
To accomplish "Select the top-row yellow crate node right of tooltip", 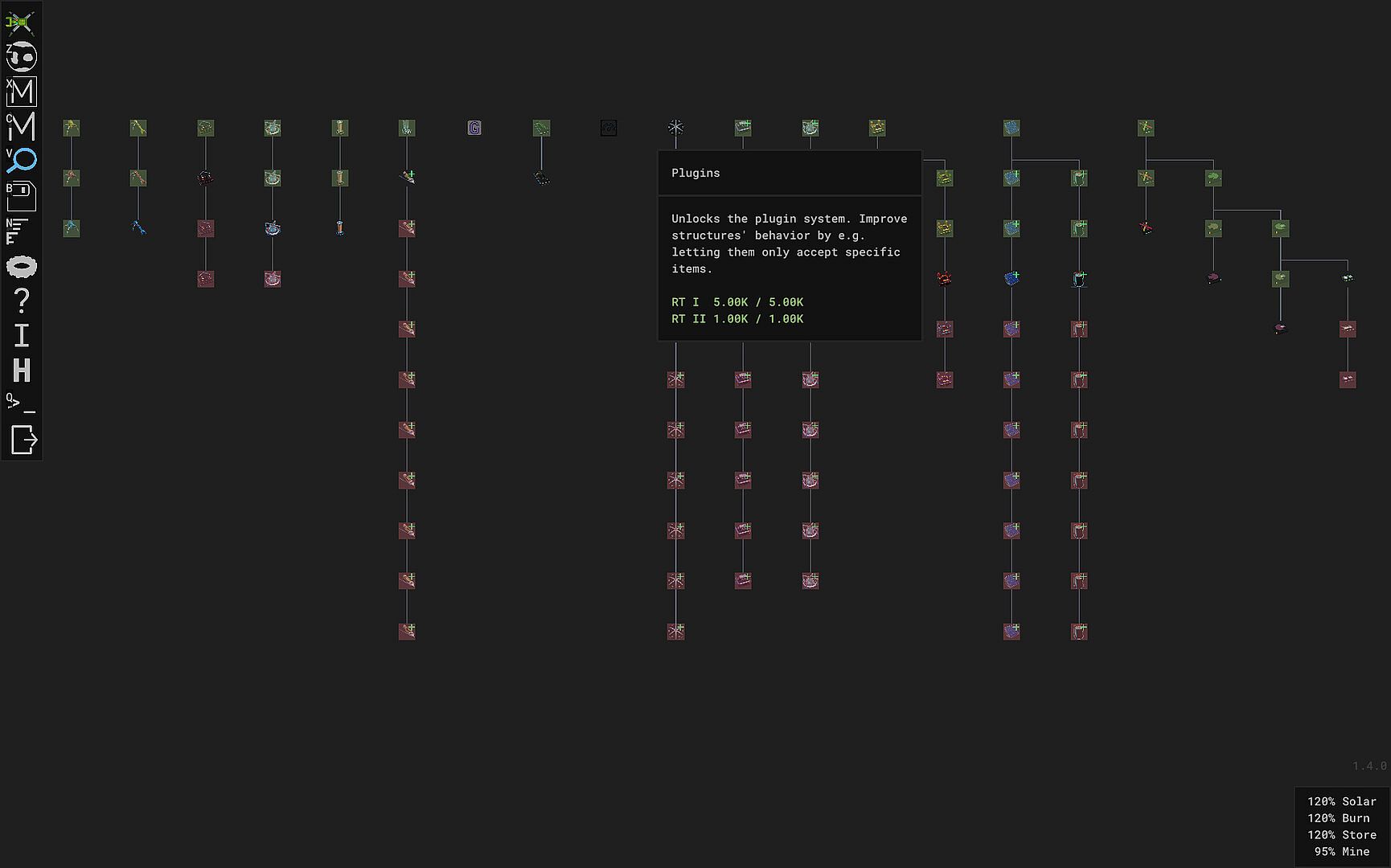I will [877, 128].
